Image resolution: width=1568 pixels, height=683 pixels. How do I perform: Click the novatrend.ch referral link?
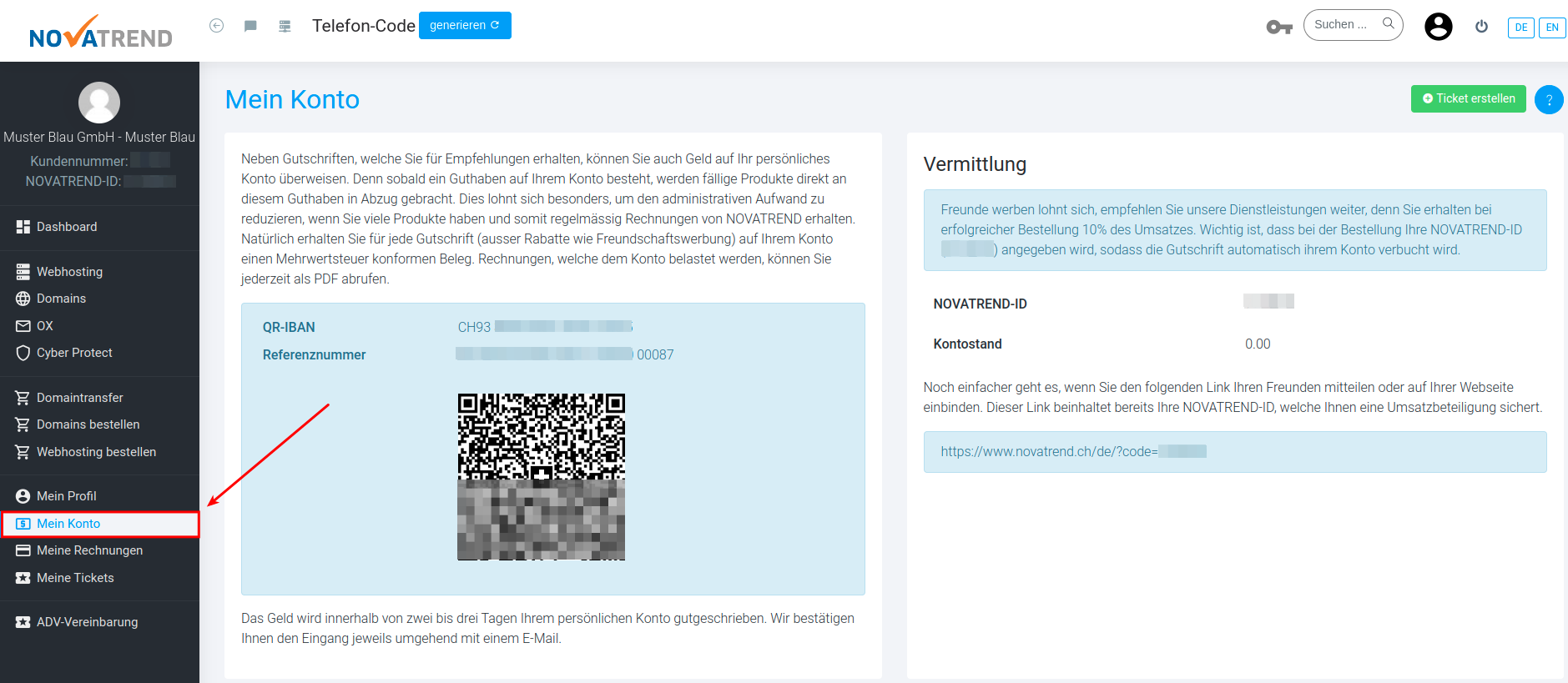tap(1074, 451)
